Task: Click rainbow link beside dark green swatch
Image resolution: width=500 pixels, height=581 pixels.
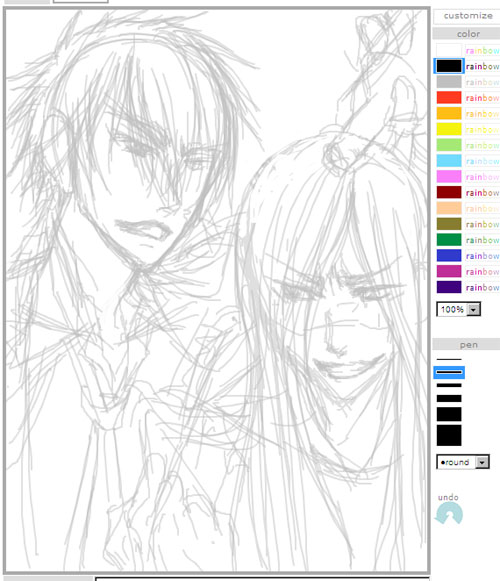Action: coord(483,240)
